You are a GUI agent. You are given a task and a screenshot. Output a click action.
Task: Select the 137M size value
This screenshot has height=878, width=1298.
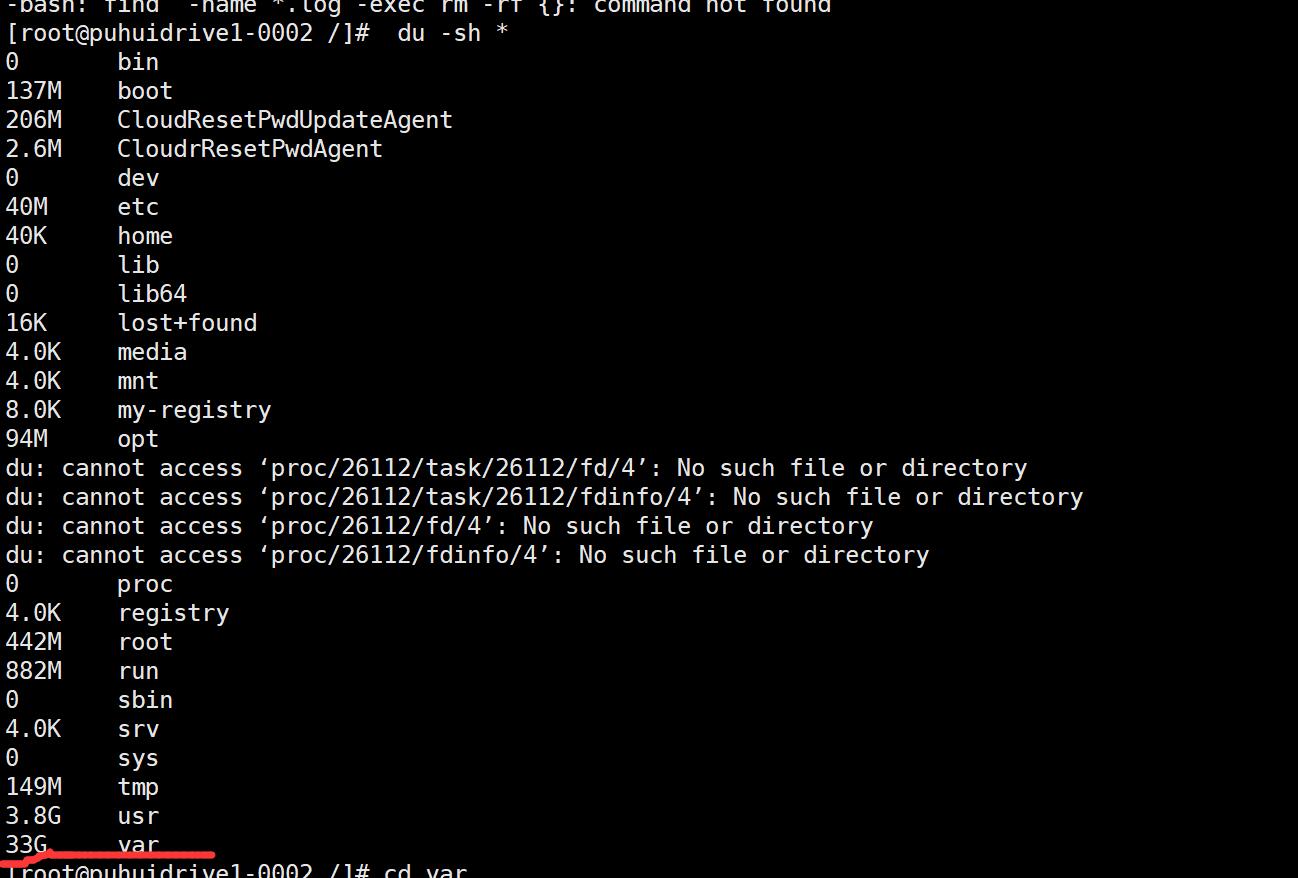33,91
